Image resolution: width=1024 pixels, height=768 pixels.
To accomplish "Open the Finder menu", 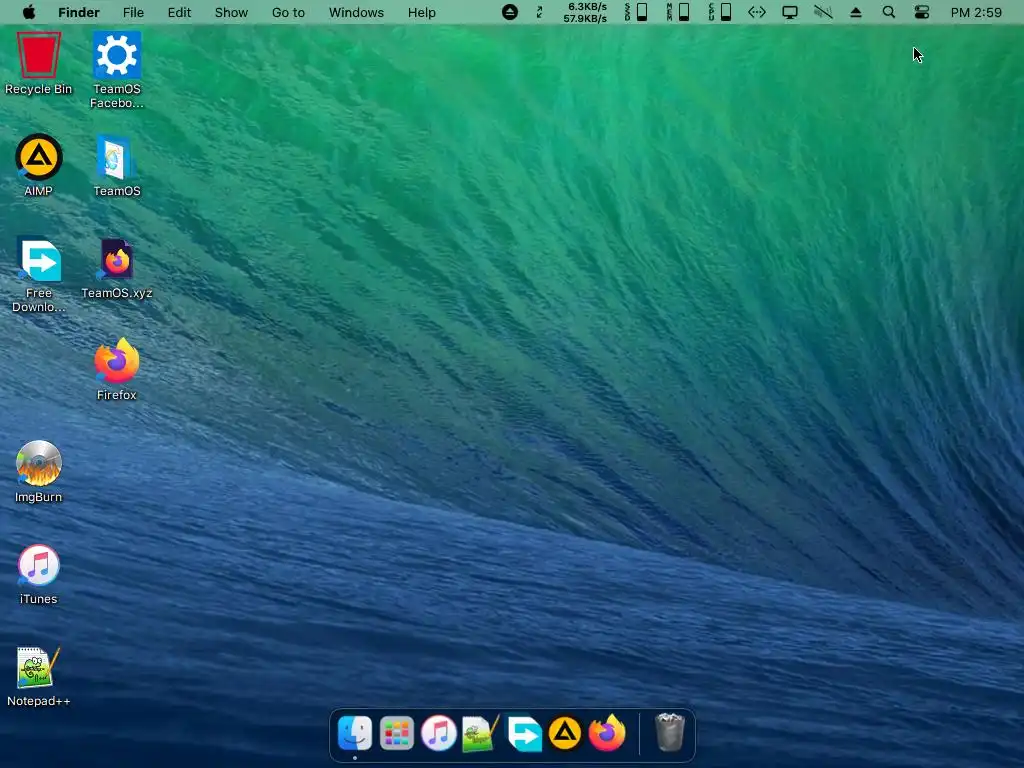I will click(x=78, y=12).
